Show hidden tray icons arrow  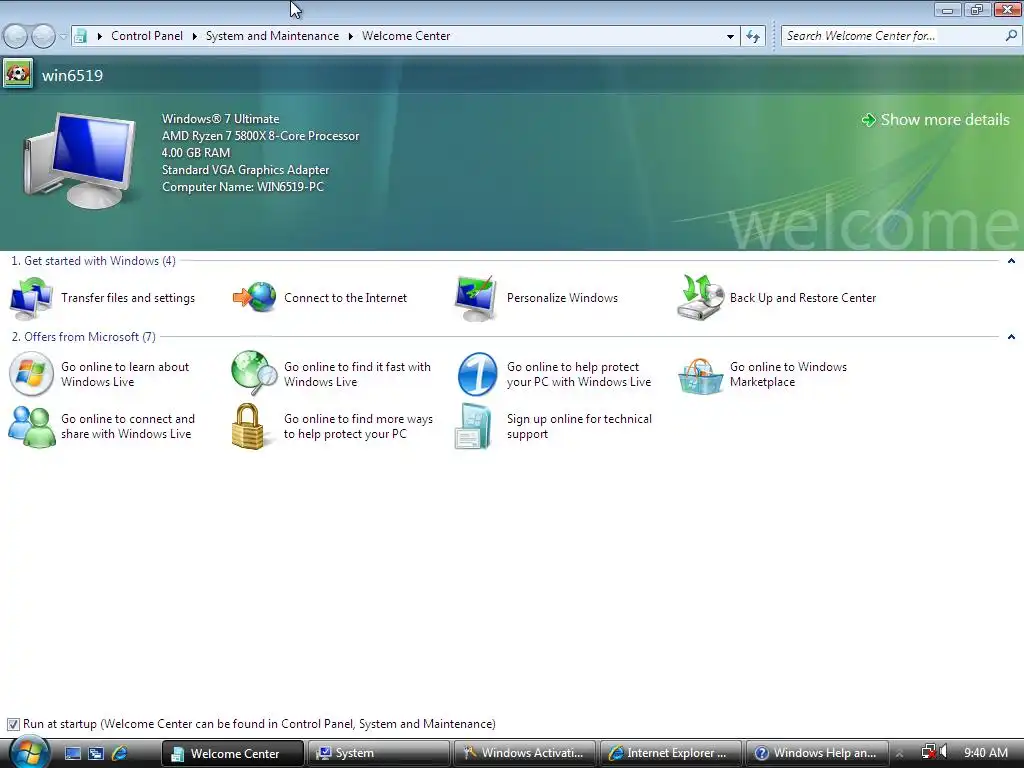pyautogui.click(x=900, y=753)
